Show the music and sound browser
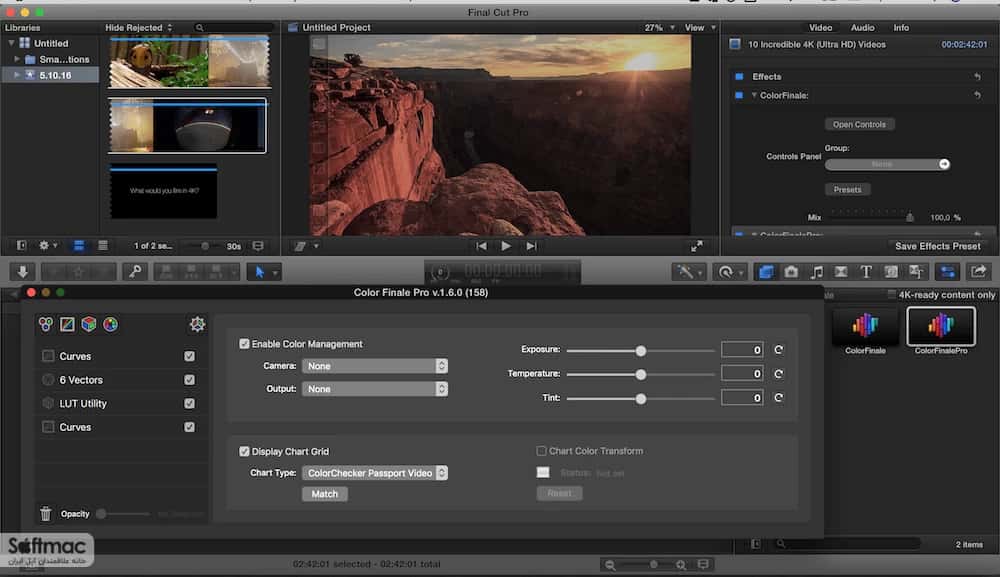The image size is (1000, 577). point(816,272)
